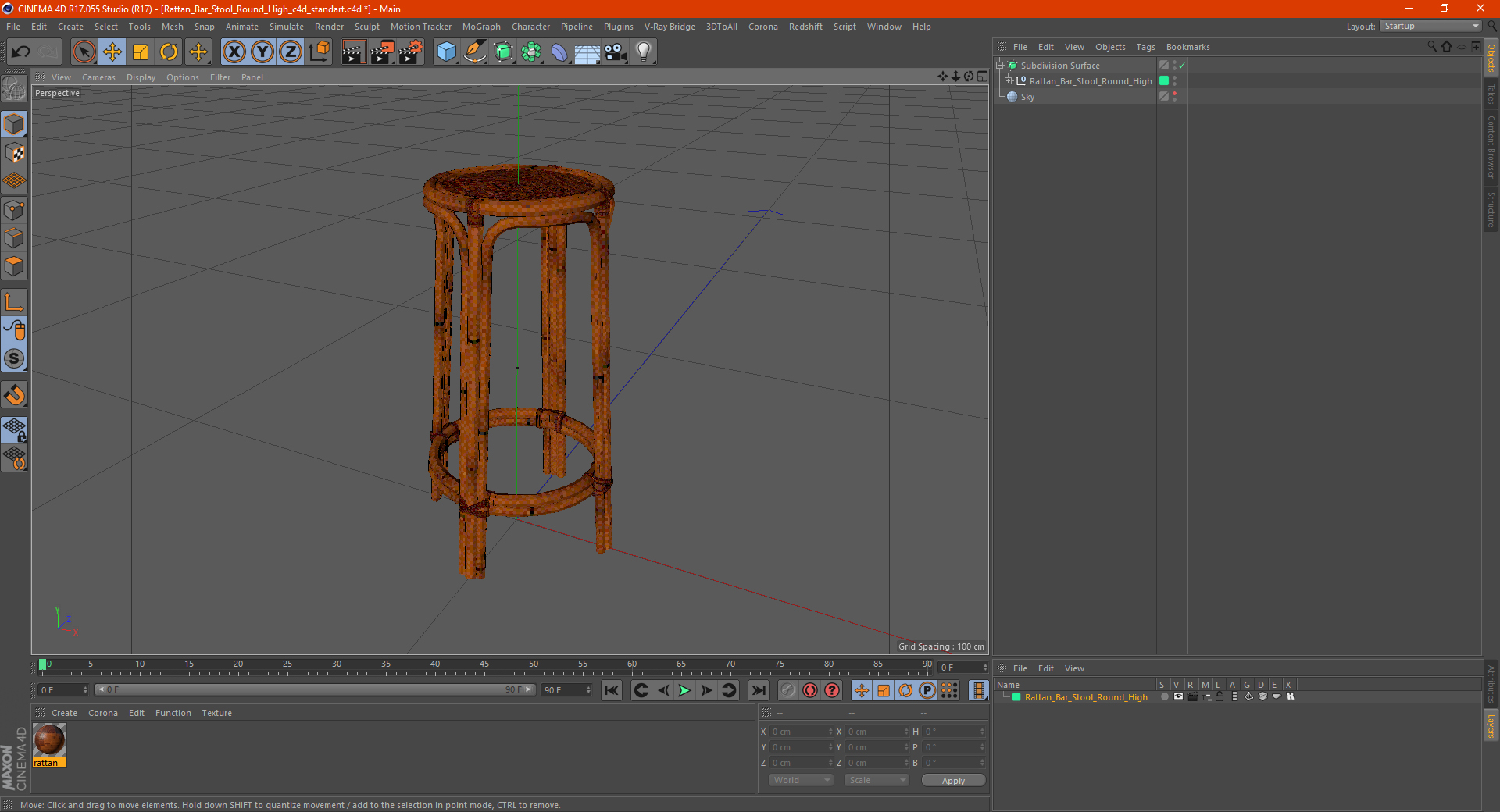Add a Light object
The height and width of the screenshot is (812, 1500).
(644, 52)
